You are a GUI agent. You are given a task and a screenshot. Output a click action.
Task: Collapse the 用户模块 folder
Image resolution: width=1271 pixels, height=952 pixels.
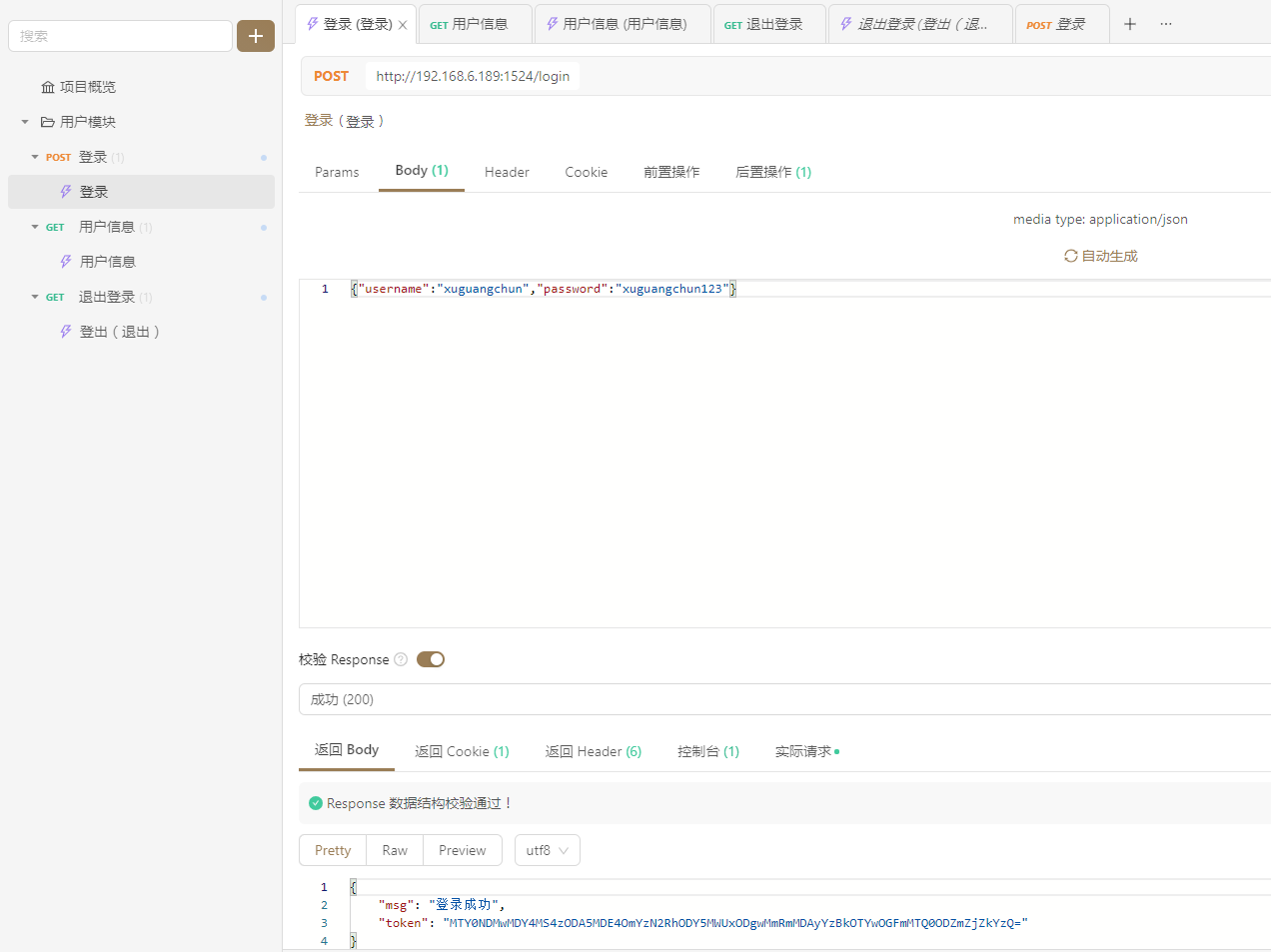25,122
